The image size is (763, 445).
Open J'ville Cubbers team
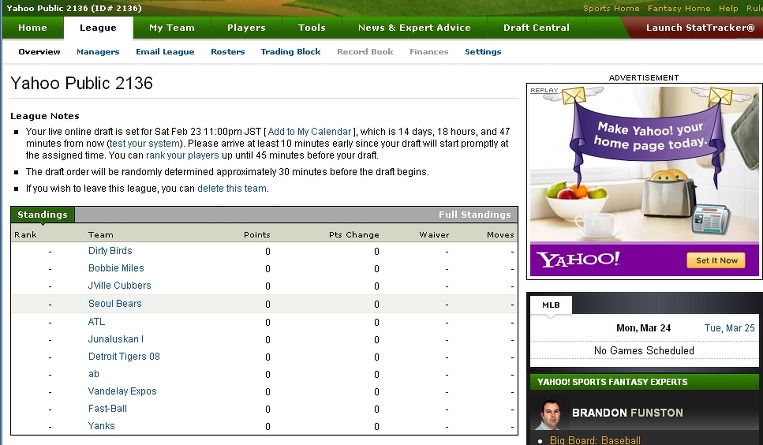pyautogui.click(x=119, y=286)
